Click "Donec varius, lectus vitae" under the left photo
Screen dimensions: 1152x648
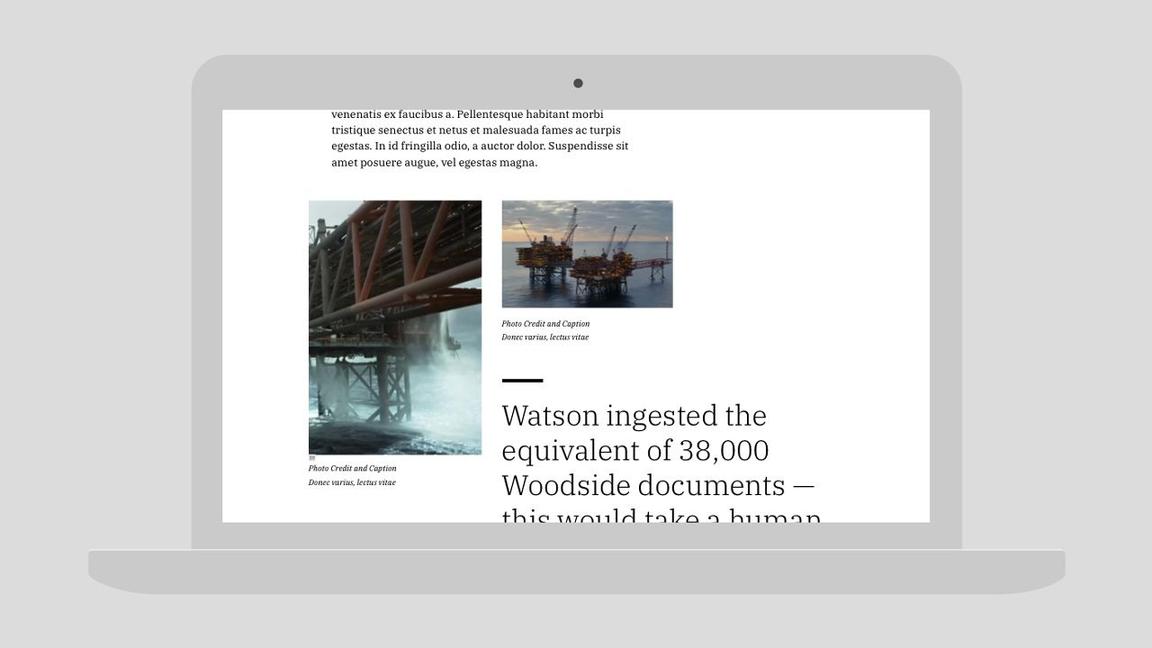(352, 482)
